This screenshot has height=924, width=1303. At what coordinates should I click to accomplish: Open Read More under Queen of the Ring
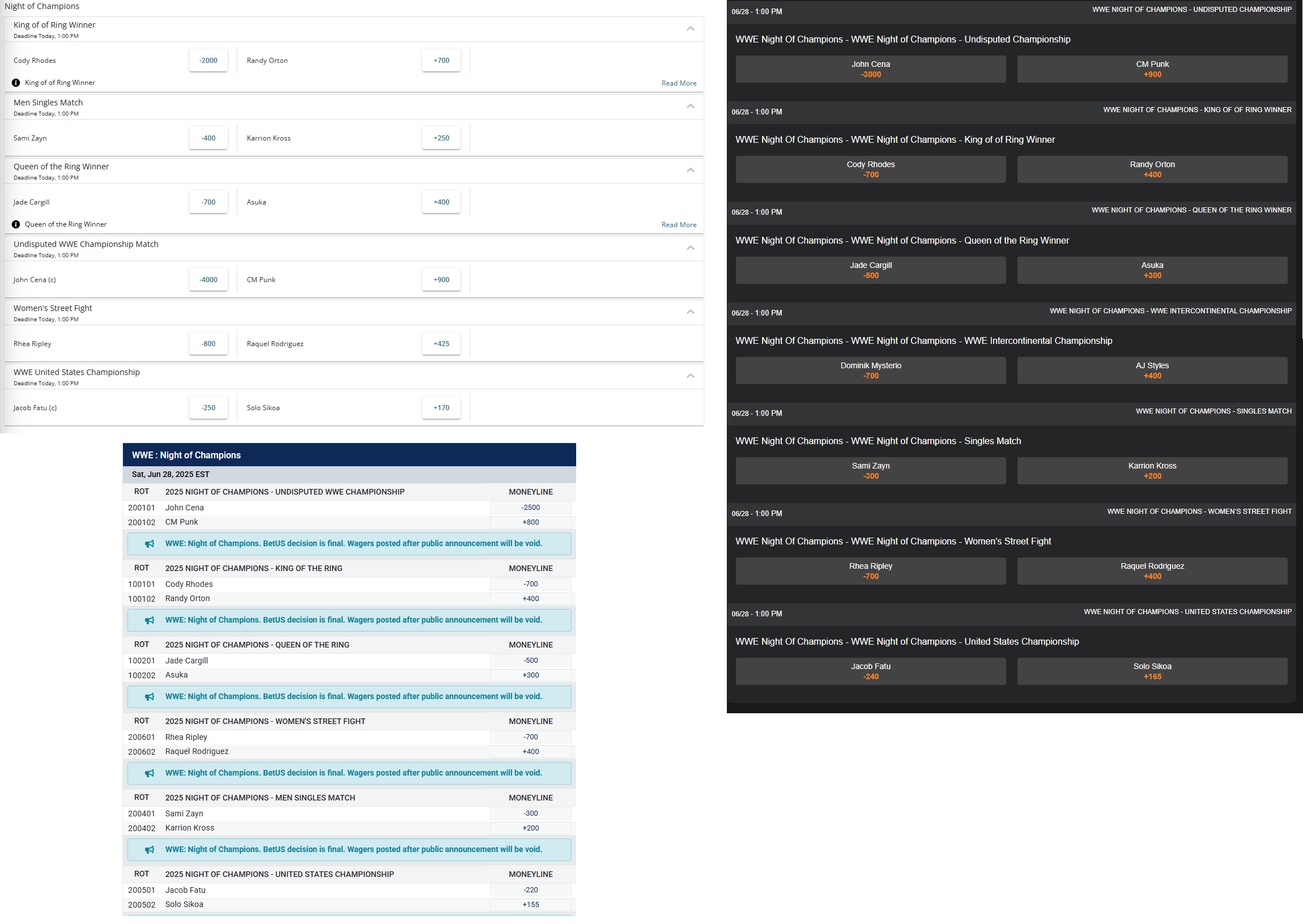tap(679, 225)
